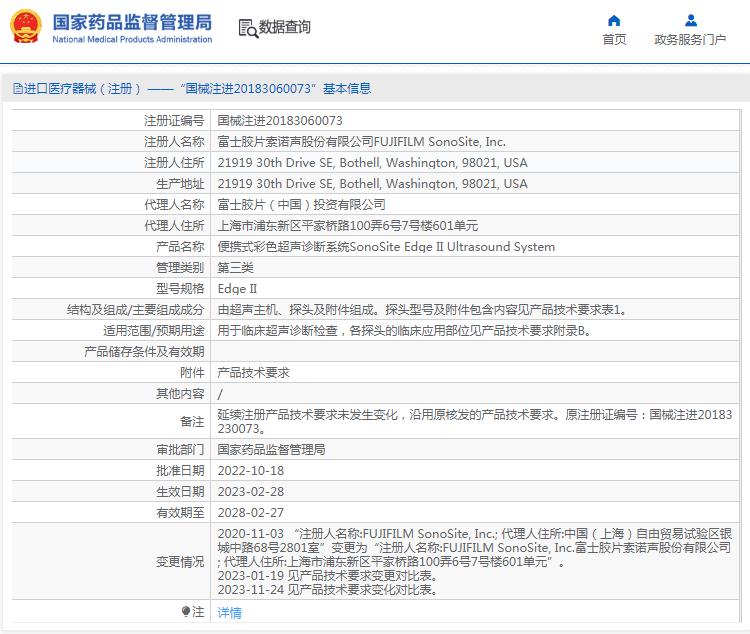
Task: Select the 生产地址 label
Action: coord(180,184)
